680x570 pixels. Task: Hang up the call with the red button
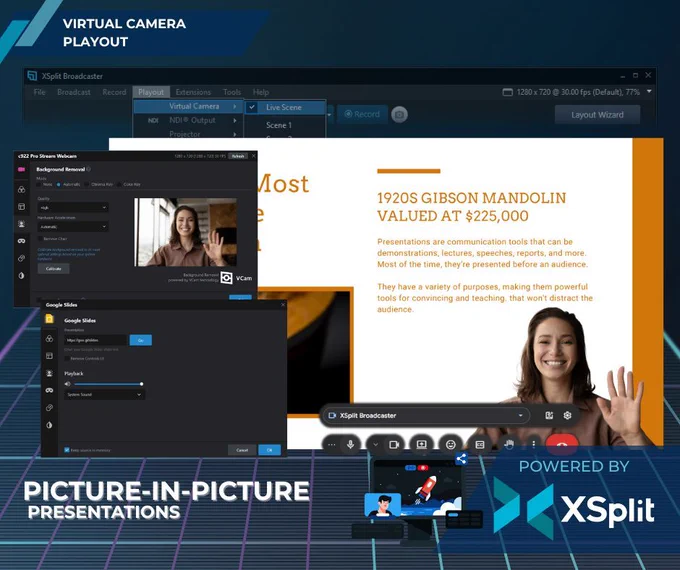point(562,444)
